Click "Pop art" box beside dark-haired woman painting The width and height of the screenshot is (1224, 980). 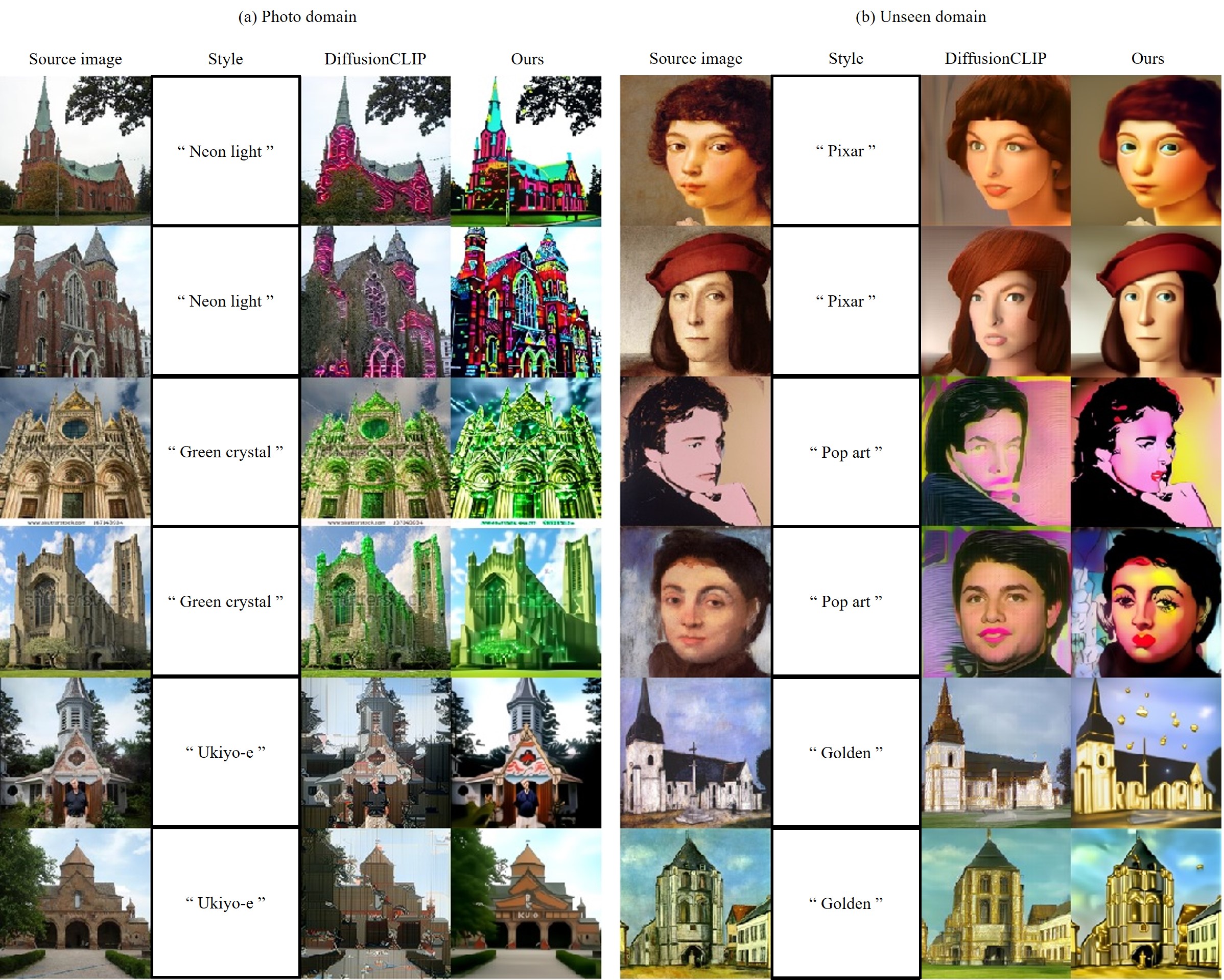pos(845,601)
